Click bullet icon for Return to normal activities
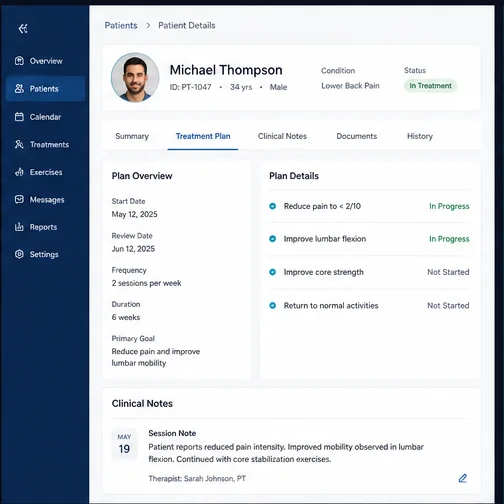The height and width of the screenshot is (504, 504). click(x=272, y=305)
